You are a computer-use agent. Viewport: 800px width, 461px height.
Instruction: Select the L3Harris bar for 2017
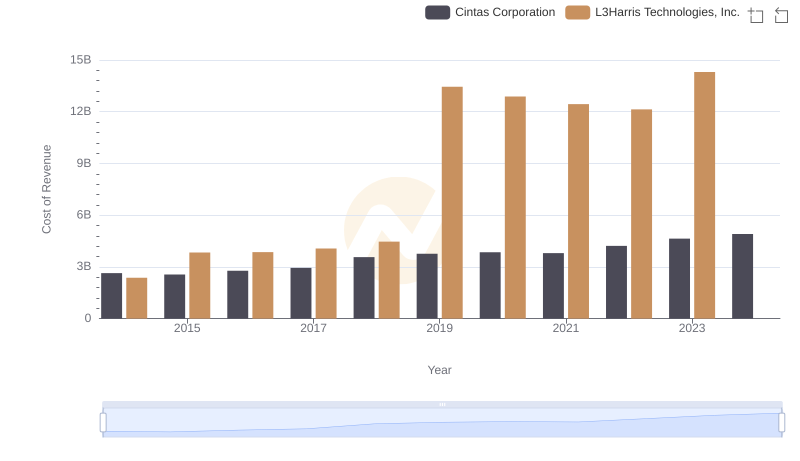[326, 284]
